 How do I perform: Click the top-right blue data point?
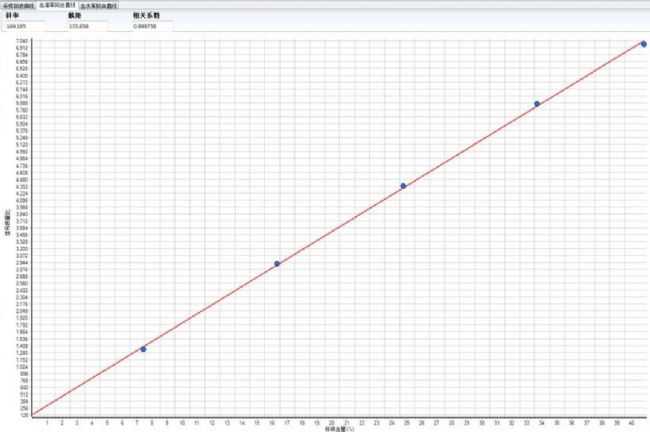[644, 44]
